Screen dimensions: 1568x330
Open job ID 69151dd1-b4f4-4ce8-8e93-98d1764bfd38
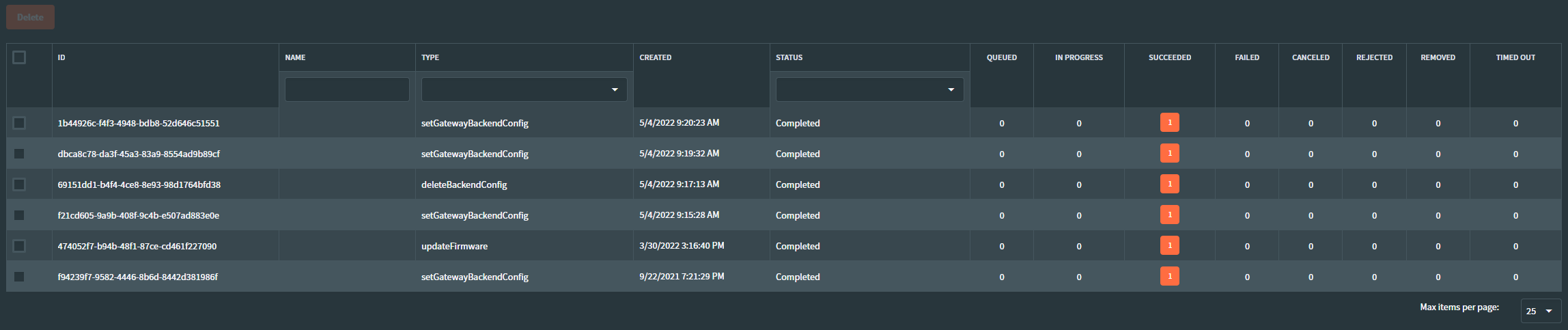pyautogui.click(x=139, y=184)
